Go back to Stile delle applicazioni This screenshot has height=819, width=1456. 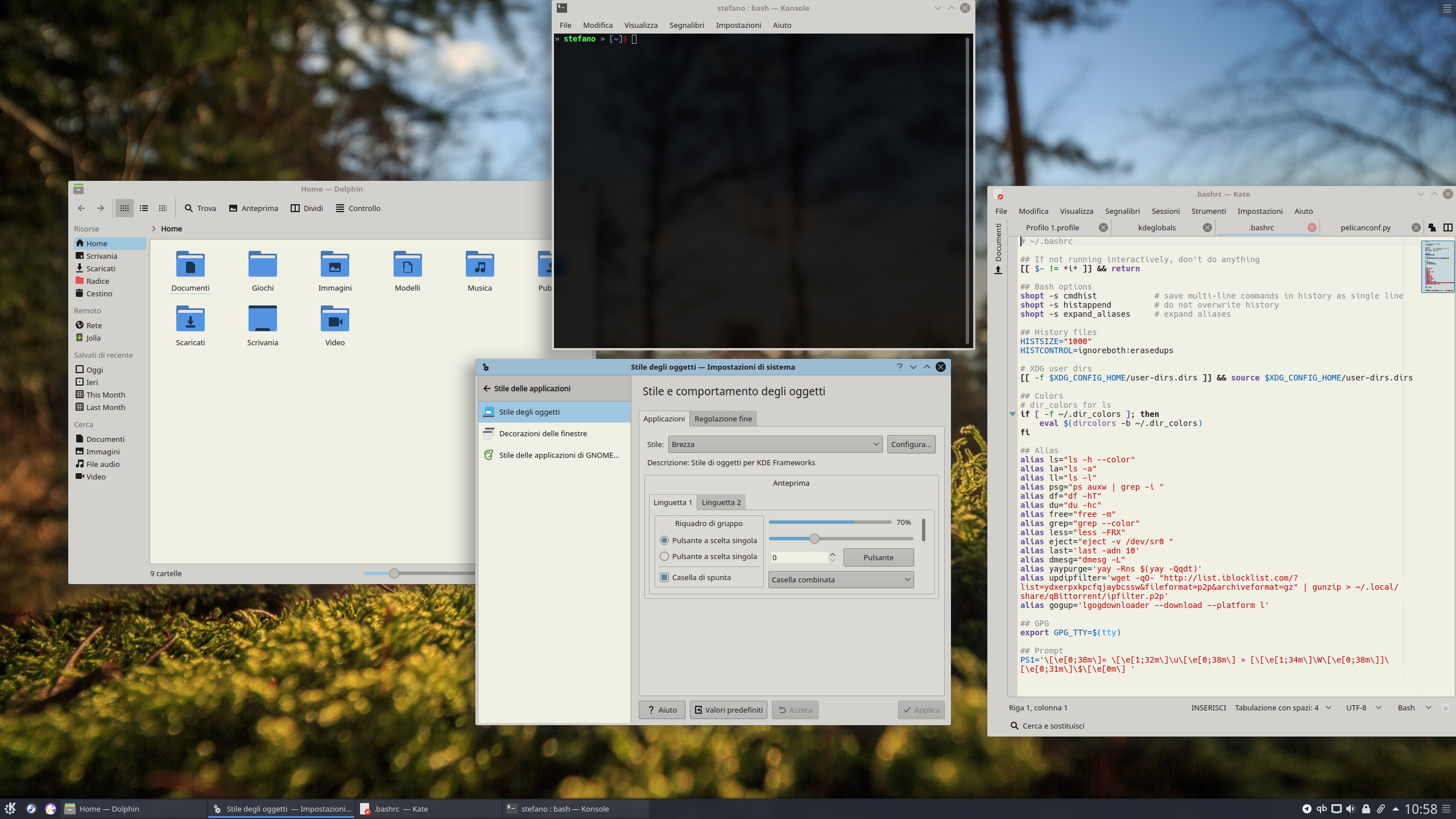[x=527, y=388]
